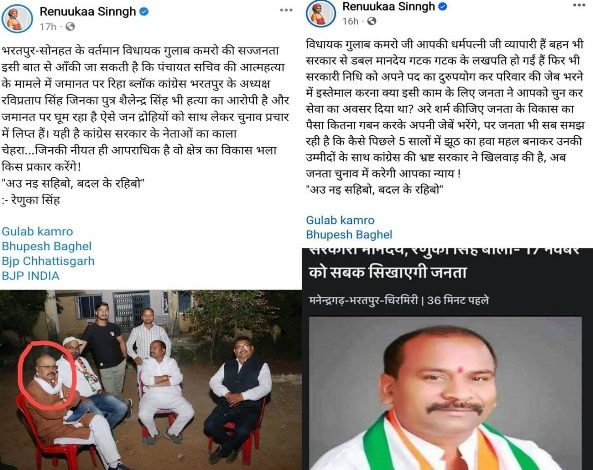Open the Bjp Chhattisgarh tagged page
593x470 pixels.
pyautogui.click(x=48, y=261)
